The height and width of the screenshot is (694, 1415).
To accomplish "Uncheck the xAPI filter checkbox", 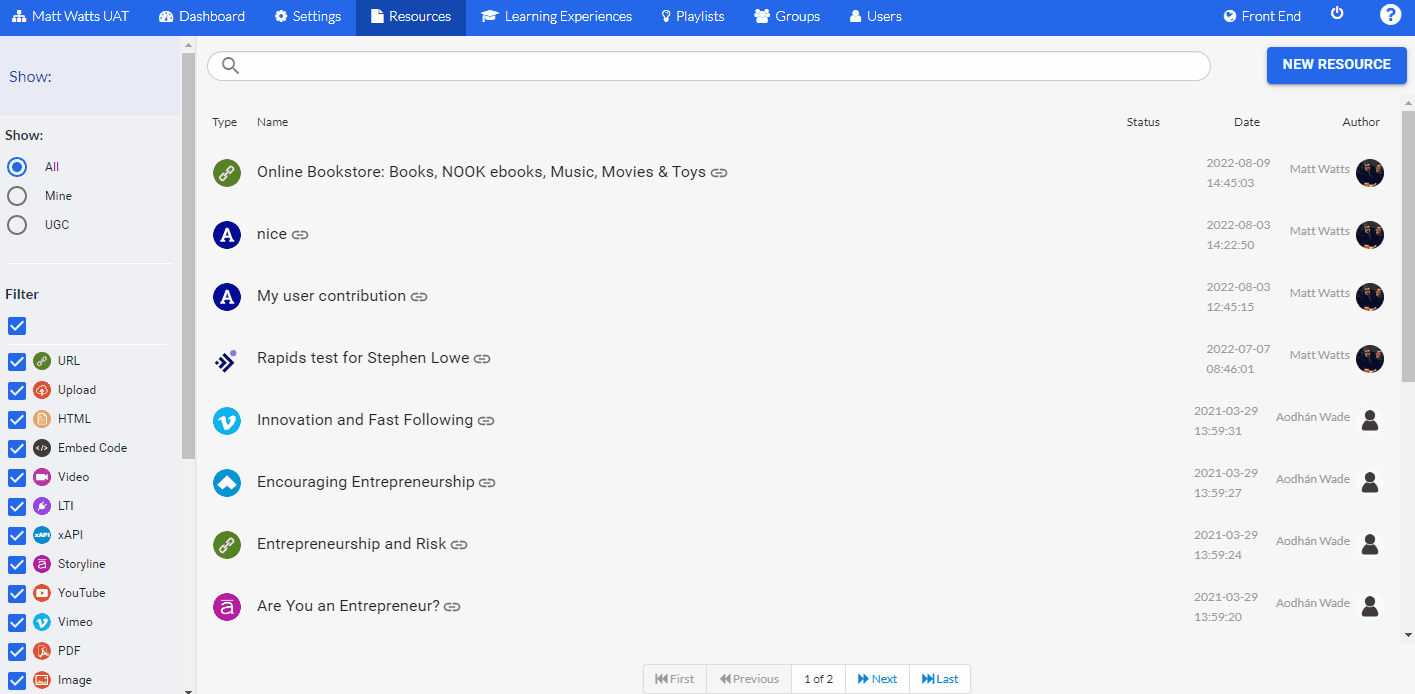I will tap(17, 535).
